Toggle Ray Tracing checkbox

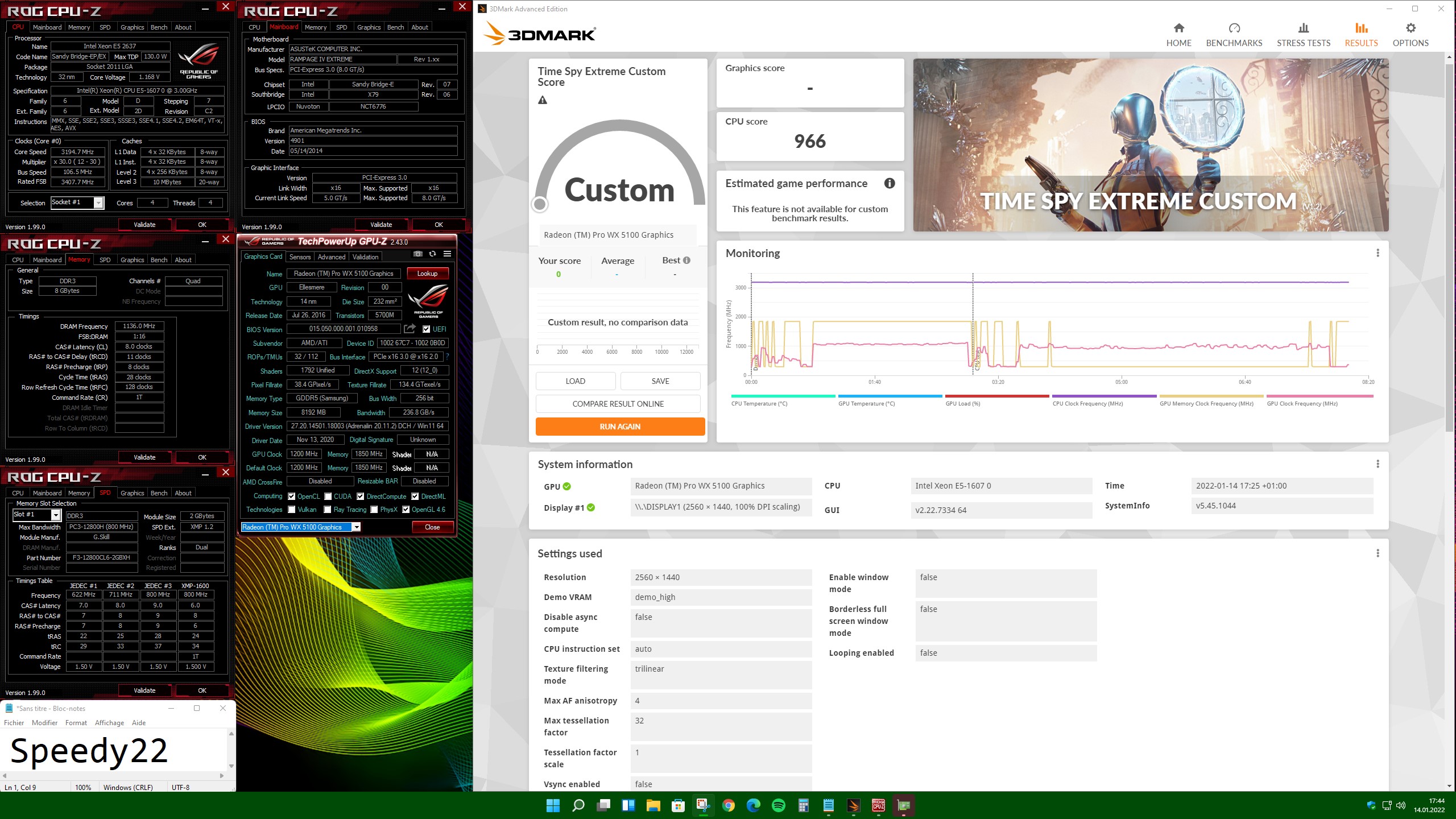328,510
